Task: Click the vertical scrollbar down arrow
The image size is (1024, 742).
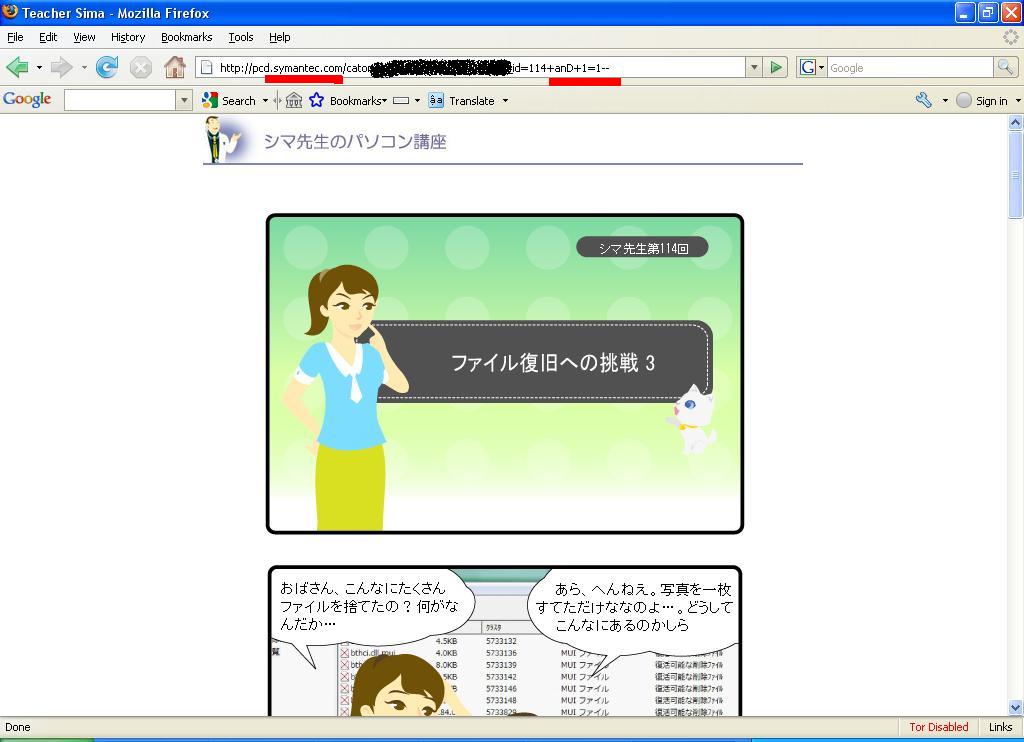Action: click(1016, 707)
